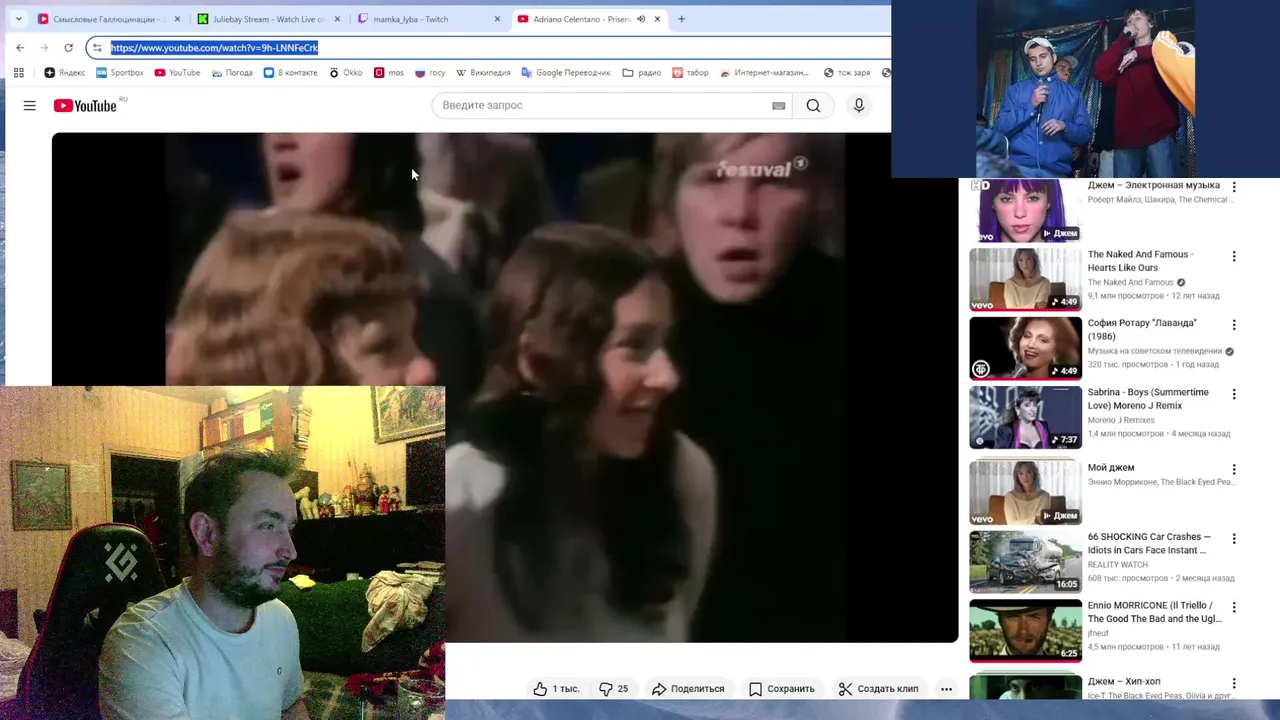Go to YouTube home via the logo
Viewport: 1280px width, 720px height.
85,105
